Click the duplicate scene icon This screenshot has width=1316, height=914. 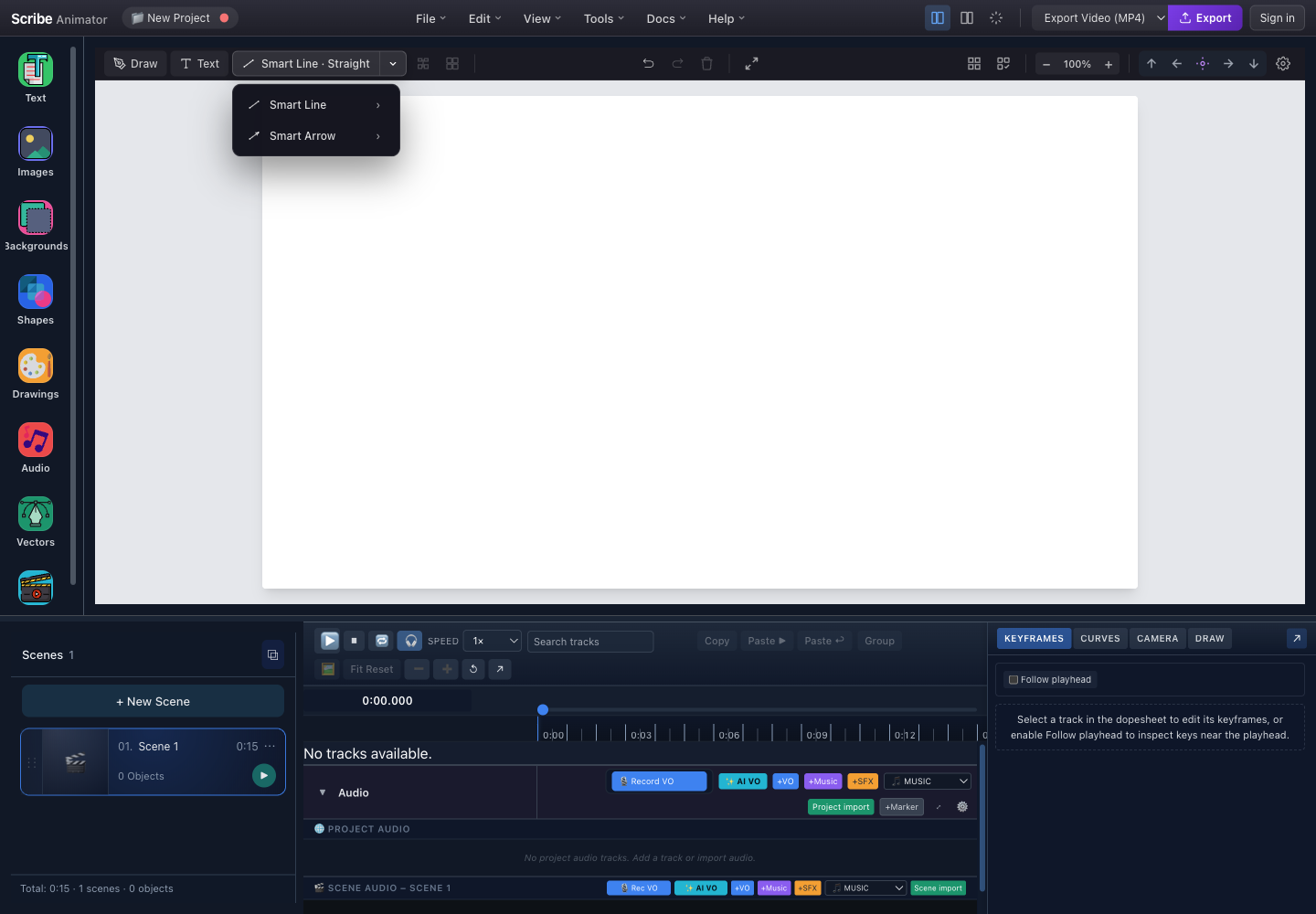point(272,655)
